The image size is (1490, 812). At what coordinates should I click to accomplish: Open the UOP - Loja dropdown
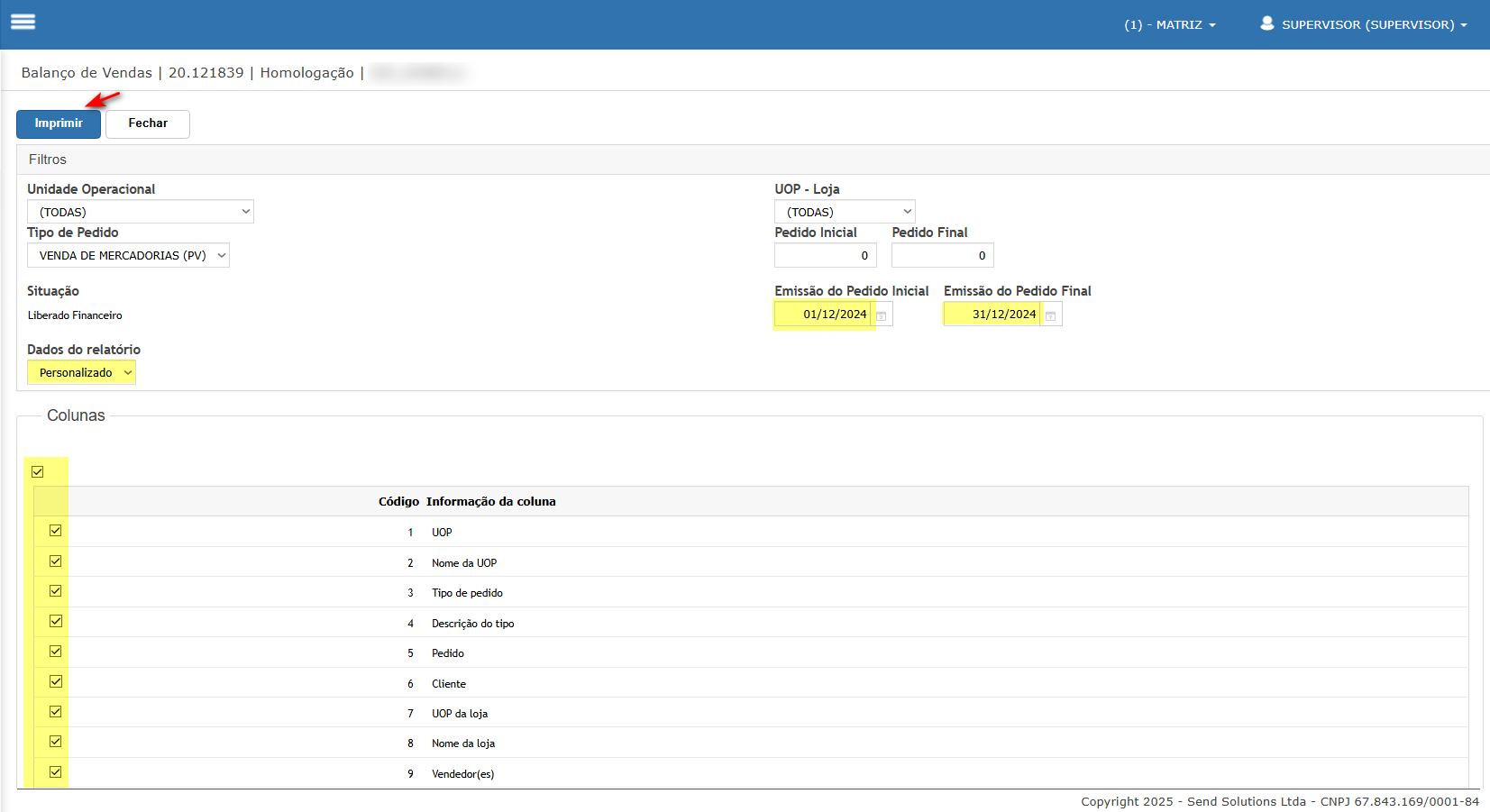tap(845, 212)
